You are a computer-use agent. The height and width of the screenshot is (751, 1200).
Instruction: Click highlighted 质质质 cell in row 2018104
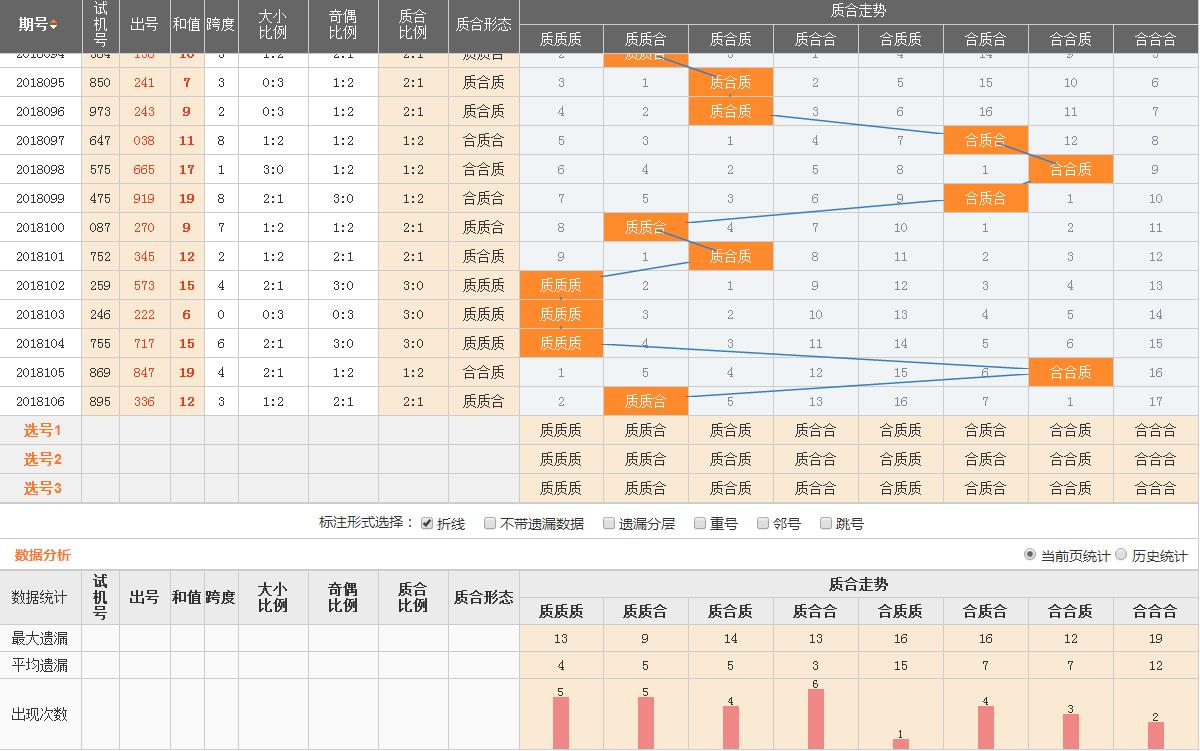561,344
